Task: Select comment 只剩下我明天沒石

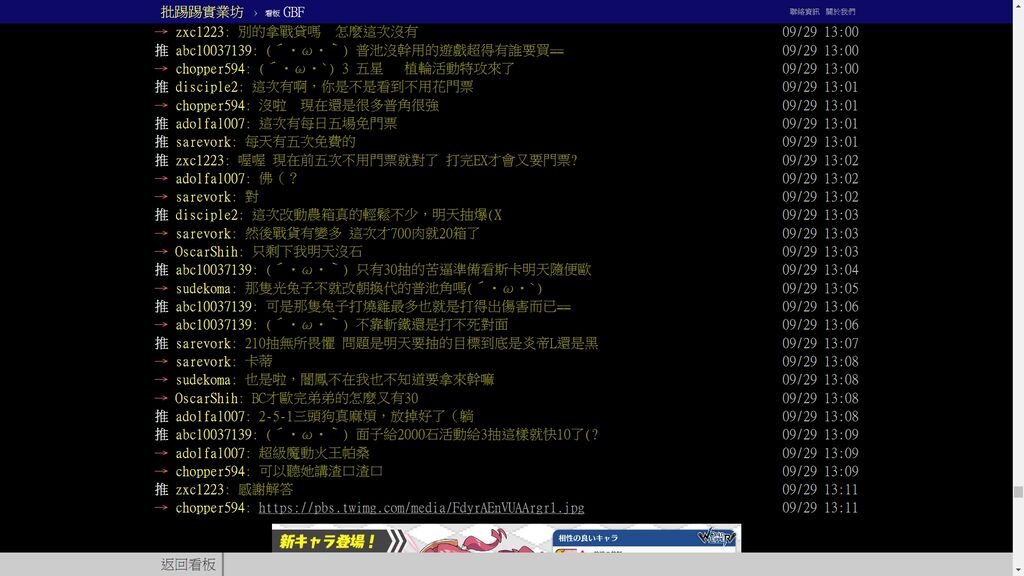Action: click(x=307, y=251)
